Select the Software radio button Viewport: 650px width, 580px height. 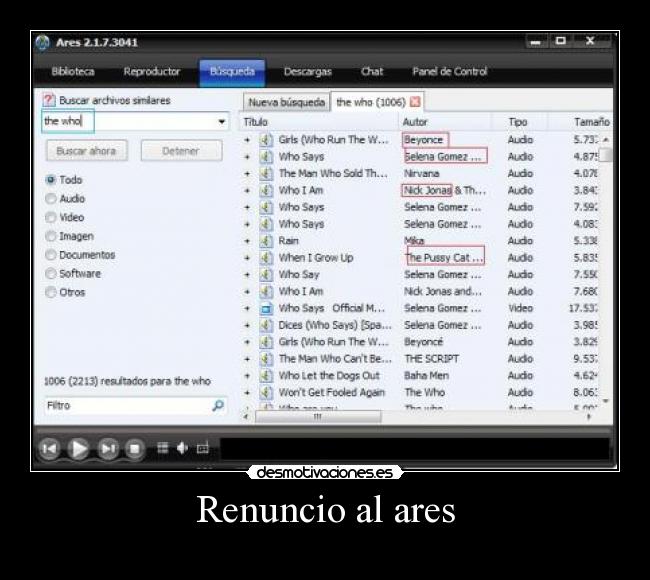pyautogui.click(x=51, y=274)
